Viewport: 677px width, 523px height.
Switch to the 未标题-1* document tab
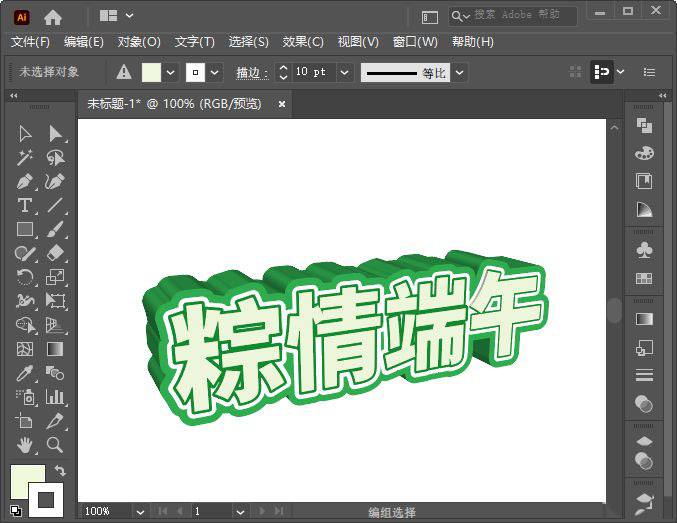point(174,104)
